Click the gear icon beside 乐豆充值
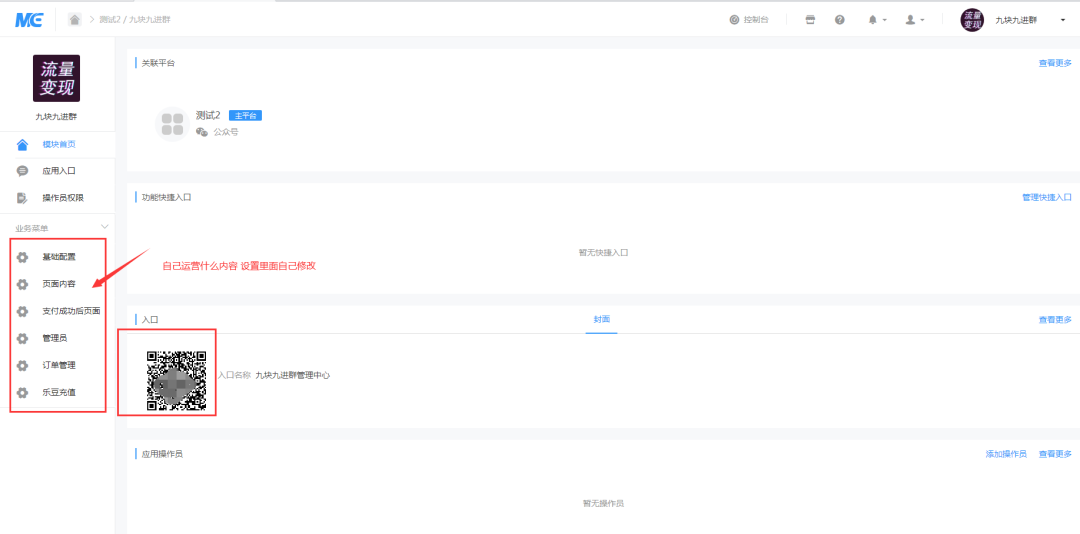Viewport: 1080px width, 534px height. (23, 393)
